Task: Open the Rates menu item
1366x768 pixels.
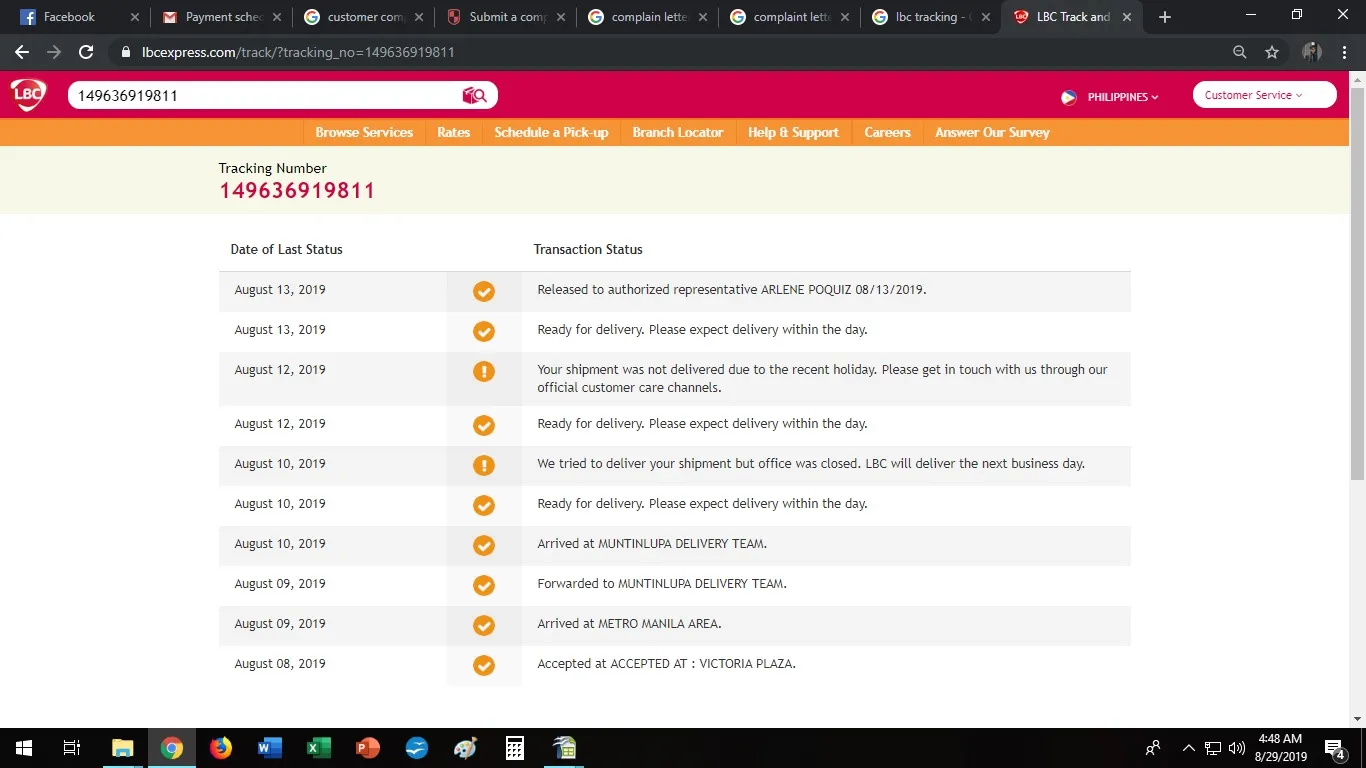Action: click(453, 132)
